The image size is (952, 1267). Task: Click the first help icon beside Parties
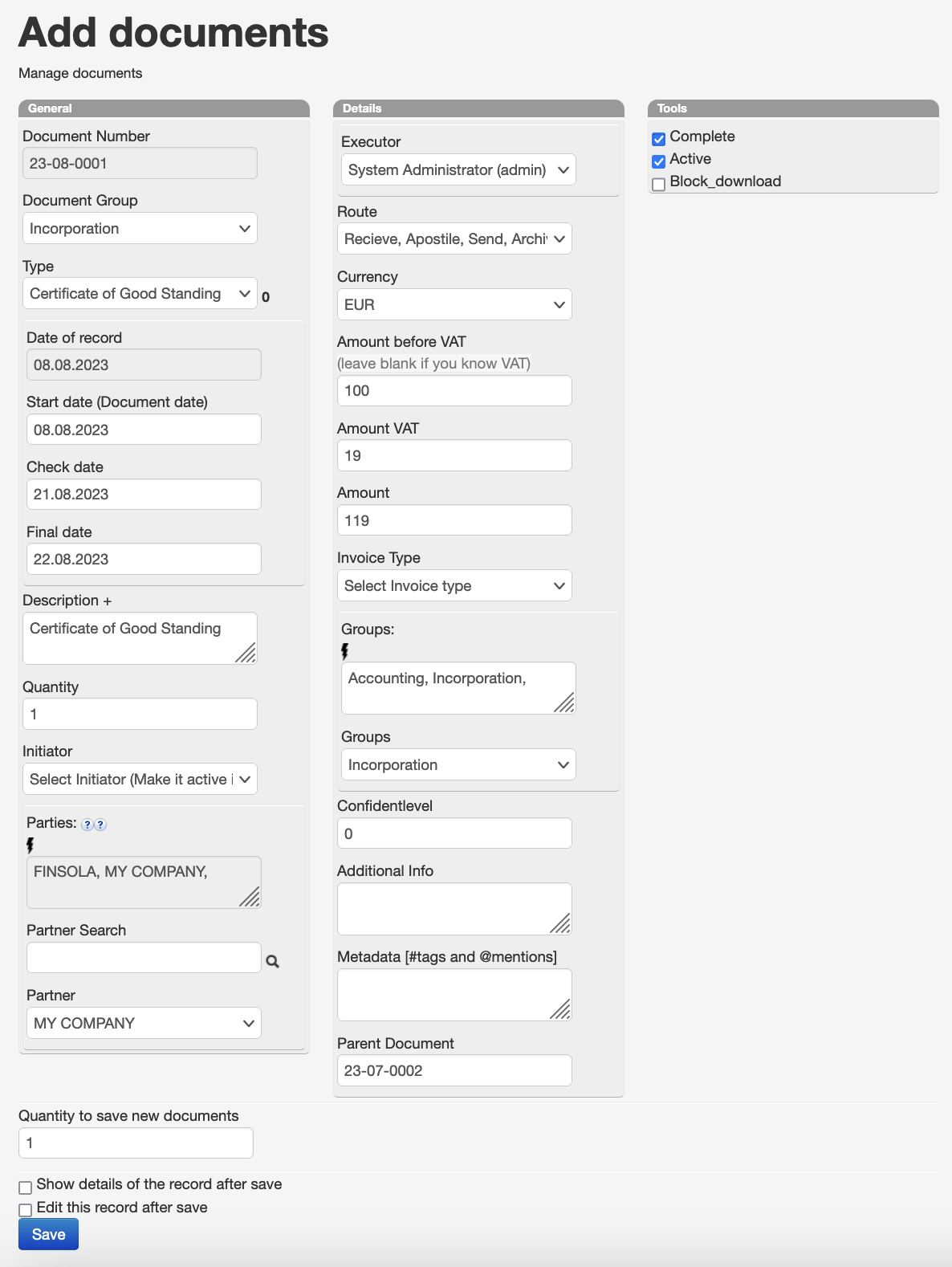pos(87,825)
